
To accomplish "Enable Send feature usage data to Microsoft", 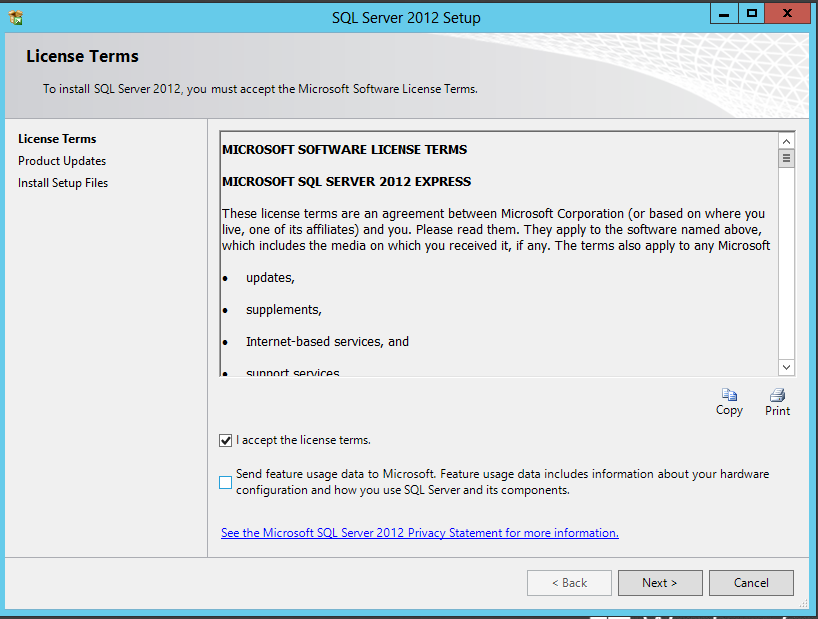I will 225,482.
